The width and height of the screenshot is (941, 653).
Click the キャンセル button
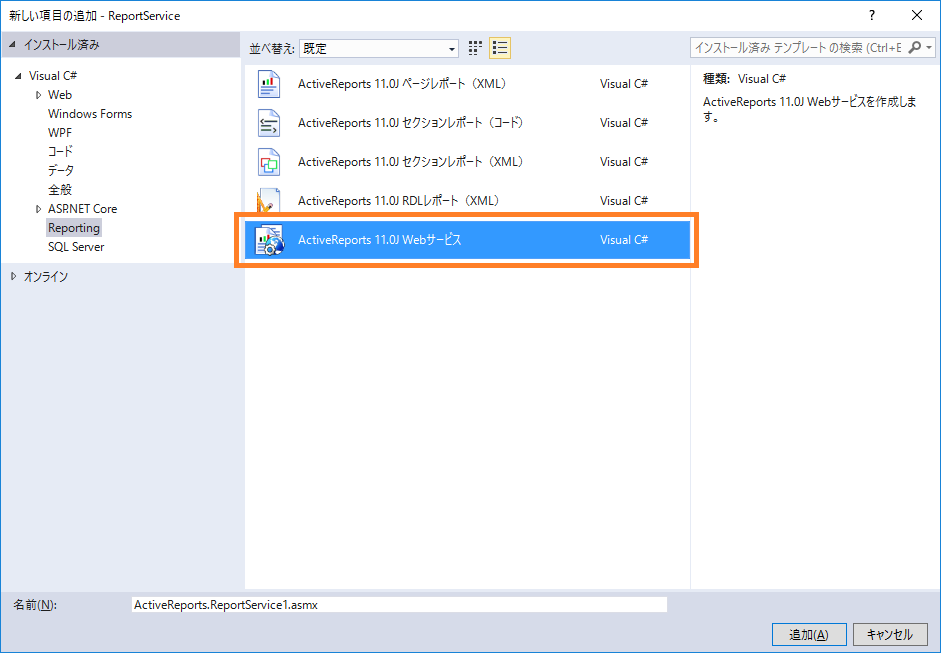(890, 635)
